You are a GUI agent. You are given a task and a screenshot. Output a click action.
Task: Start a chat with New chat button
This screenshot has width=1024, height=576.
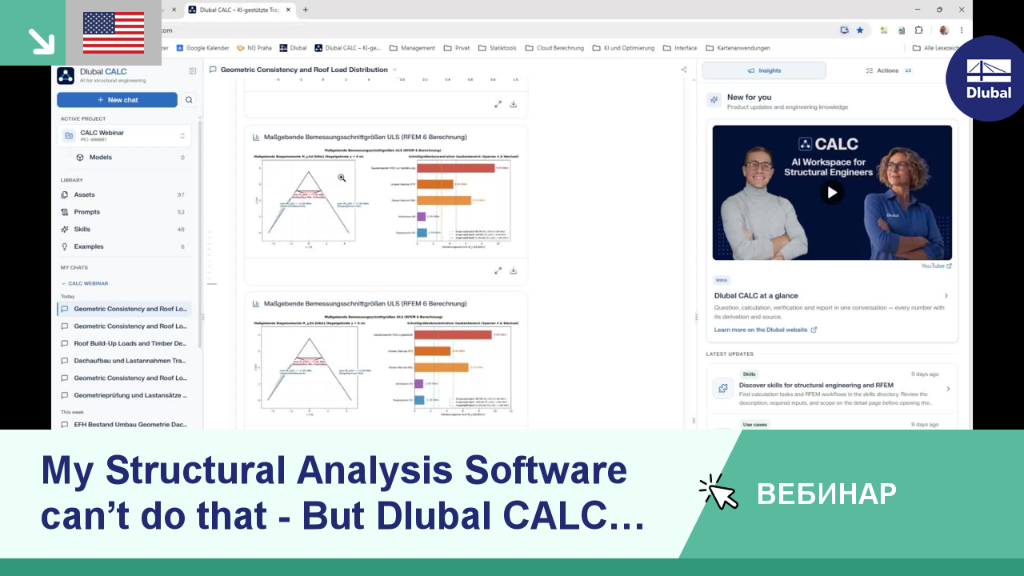[117, 100]
